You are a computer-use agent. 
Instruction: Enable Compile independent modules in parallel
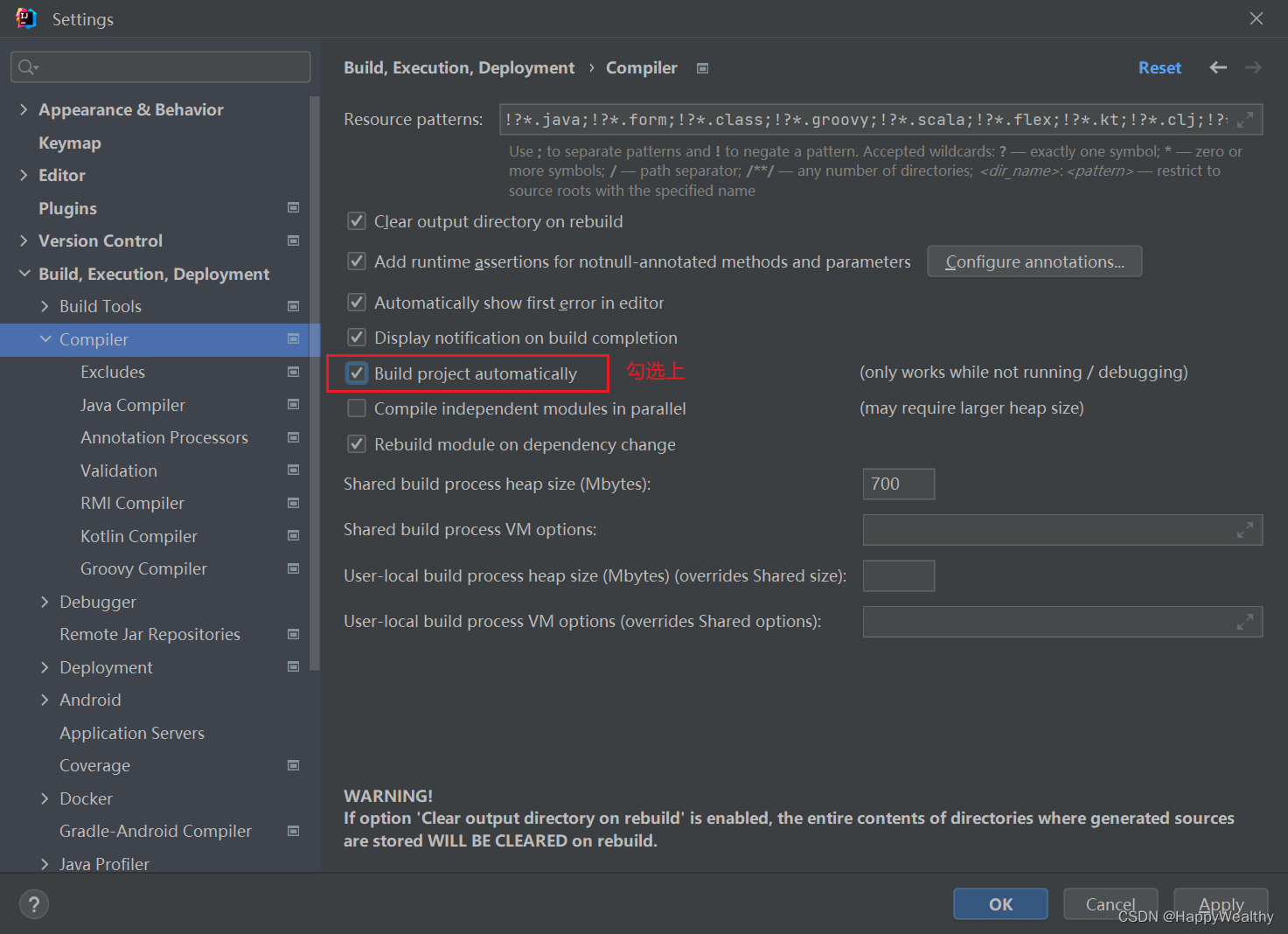pyautogui.click(x=357, y=408)
